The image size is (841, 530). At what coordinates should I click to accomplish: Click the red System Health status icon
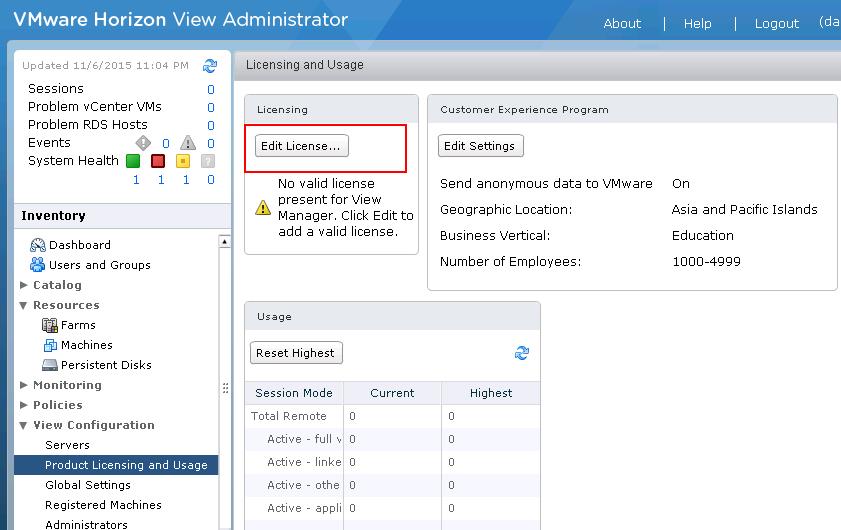pos(158,161)
